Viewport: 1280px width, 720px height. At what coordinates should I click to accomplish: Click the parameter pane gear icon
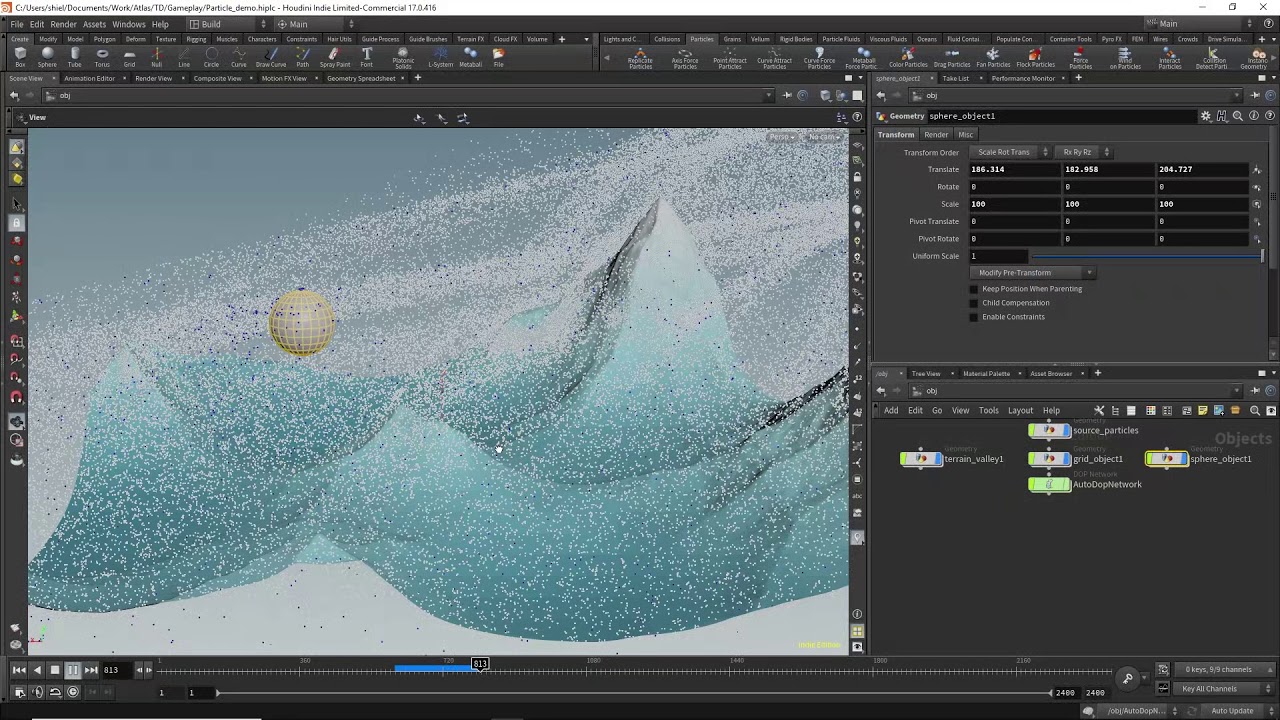pyautogui.click(x=1205, y=116)
